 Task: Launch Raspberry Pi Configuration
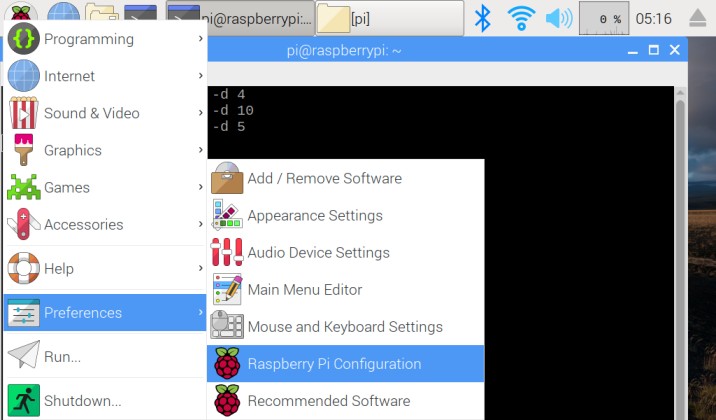[x=345, y=363]
